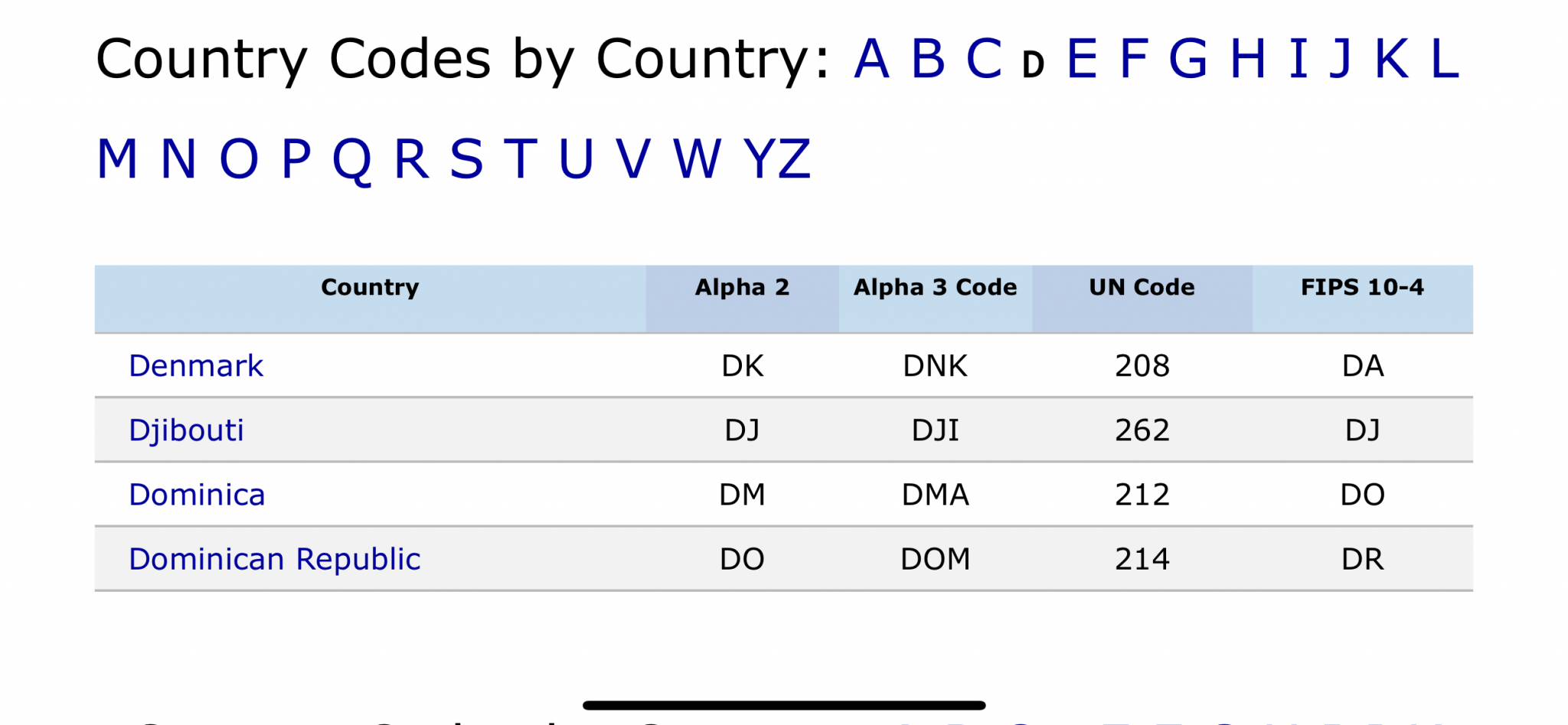1568x725 pixels.
Task: Open the Djibouti country link
Action: [x=186, y=431]
